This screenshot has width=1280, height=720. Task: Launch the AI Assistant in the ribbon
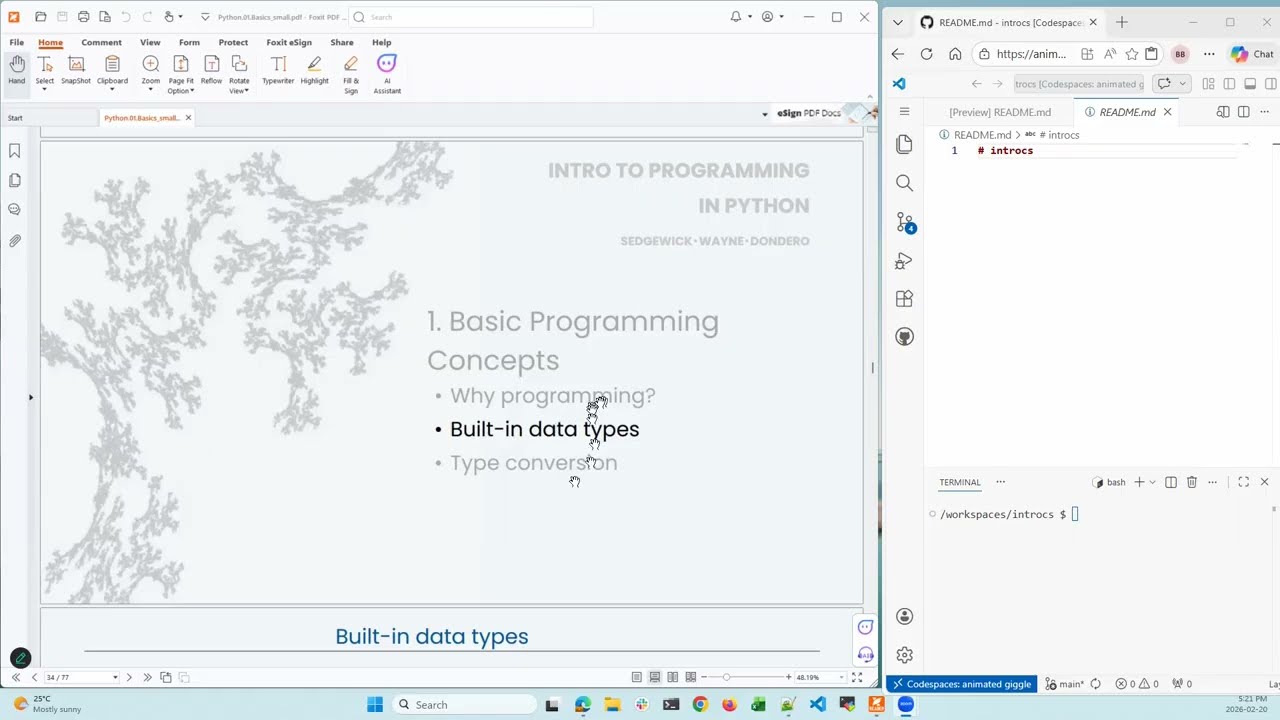point(387,75)
